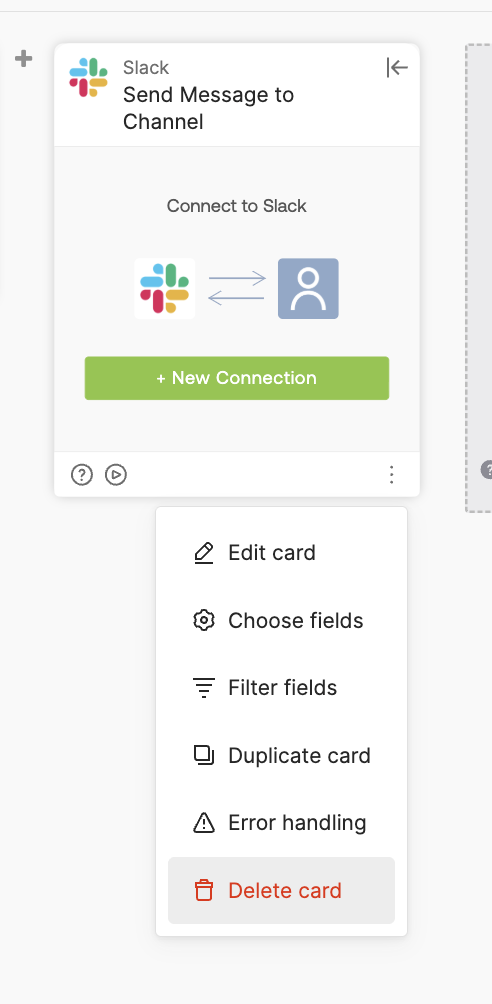492x1004 pixels.
Task: Click the user avatar connection icon
Action: [308, 289]
